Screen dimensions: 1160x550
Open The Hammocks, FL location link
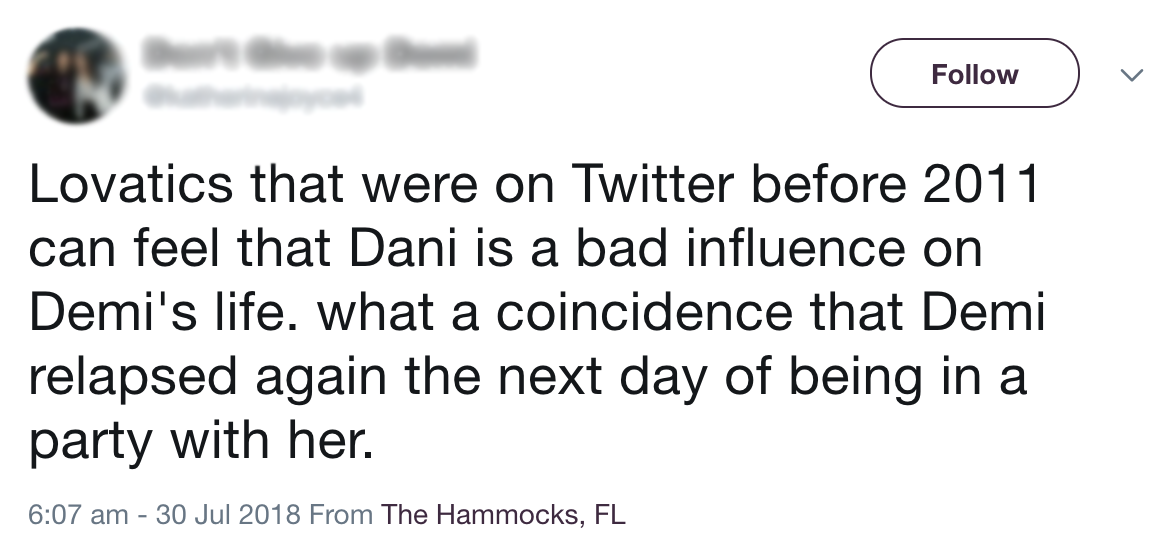pyautogui.click(x=503, y=514)
